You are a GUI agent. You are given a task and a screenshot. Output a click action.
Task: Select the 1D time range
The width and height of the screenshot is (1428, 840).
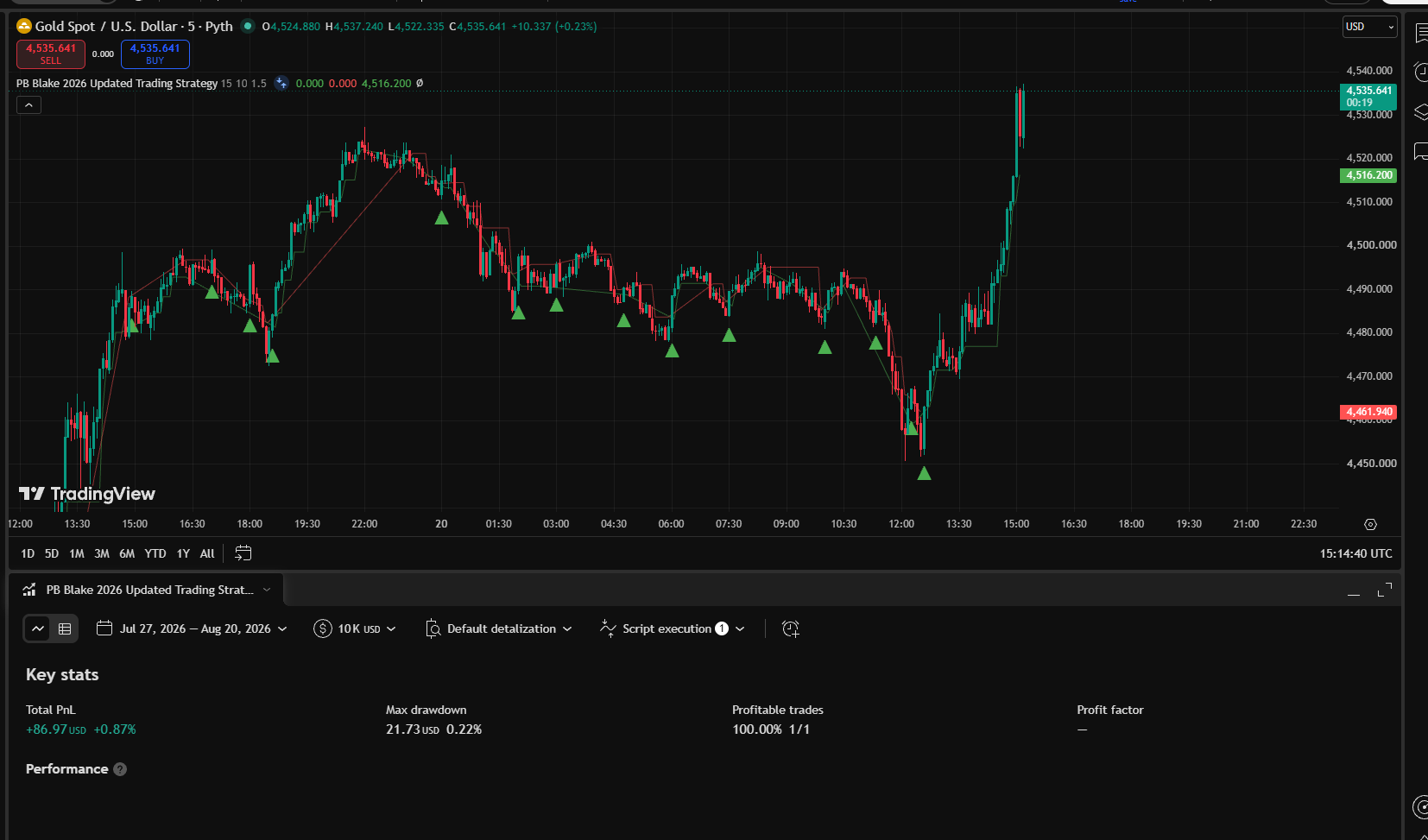tap(28, 553)
